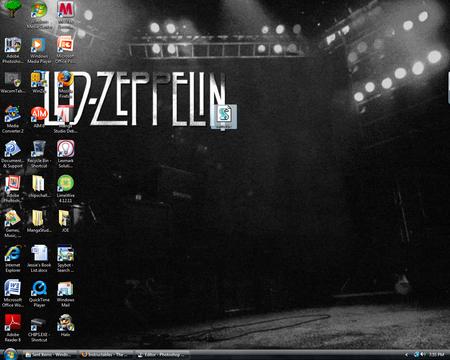The height and width of the screenshot is (360, 450).
Task: Open the WacomTablet desktop icon
Action: click(13, 83)
